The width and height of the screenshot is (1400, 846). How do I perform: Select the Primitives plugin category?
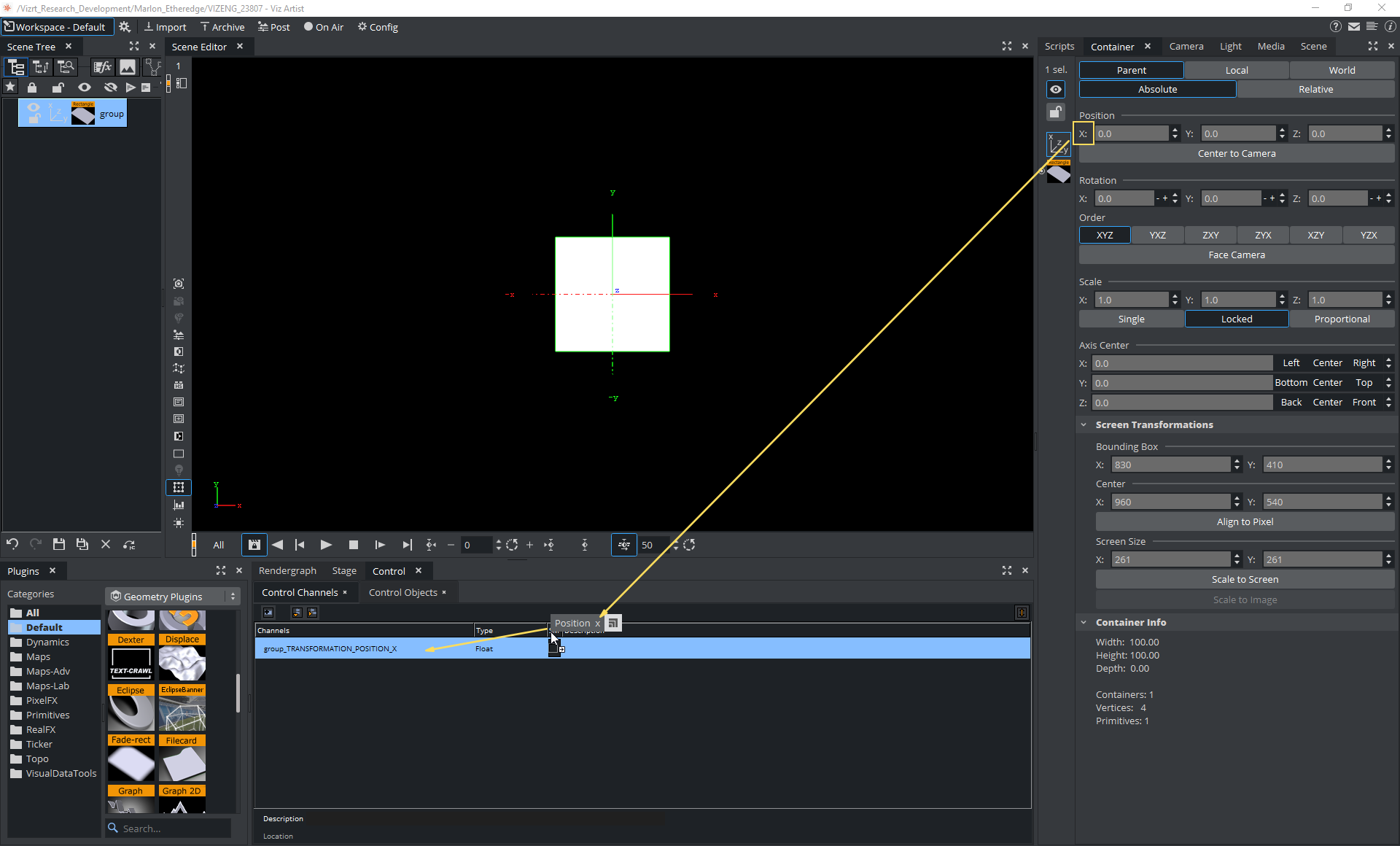[47, 715]
